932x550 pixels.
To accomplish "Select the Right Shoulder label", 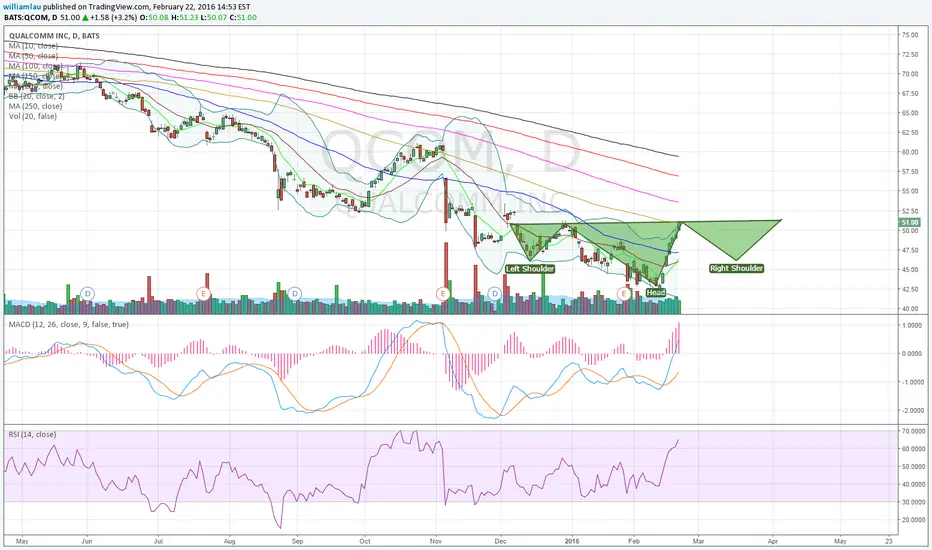I will pyautogui.click(x=736, y=268).
